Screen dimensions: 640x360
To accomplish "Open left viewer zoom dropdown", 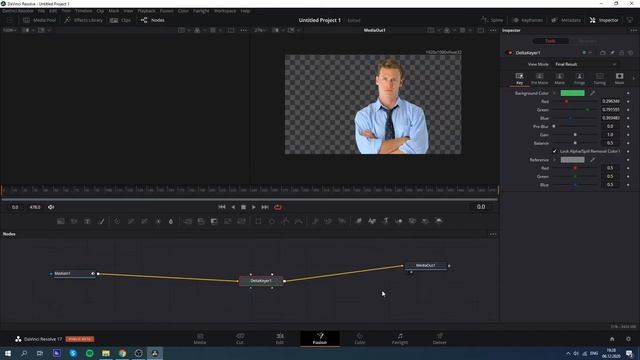I will click(x=9, y=30).
